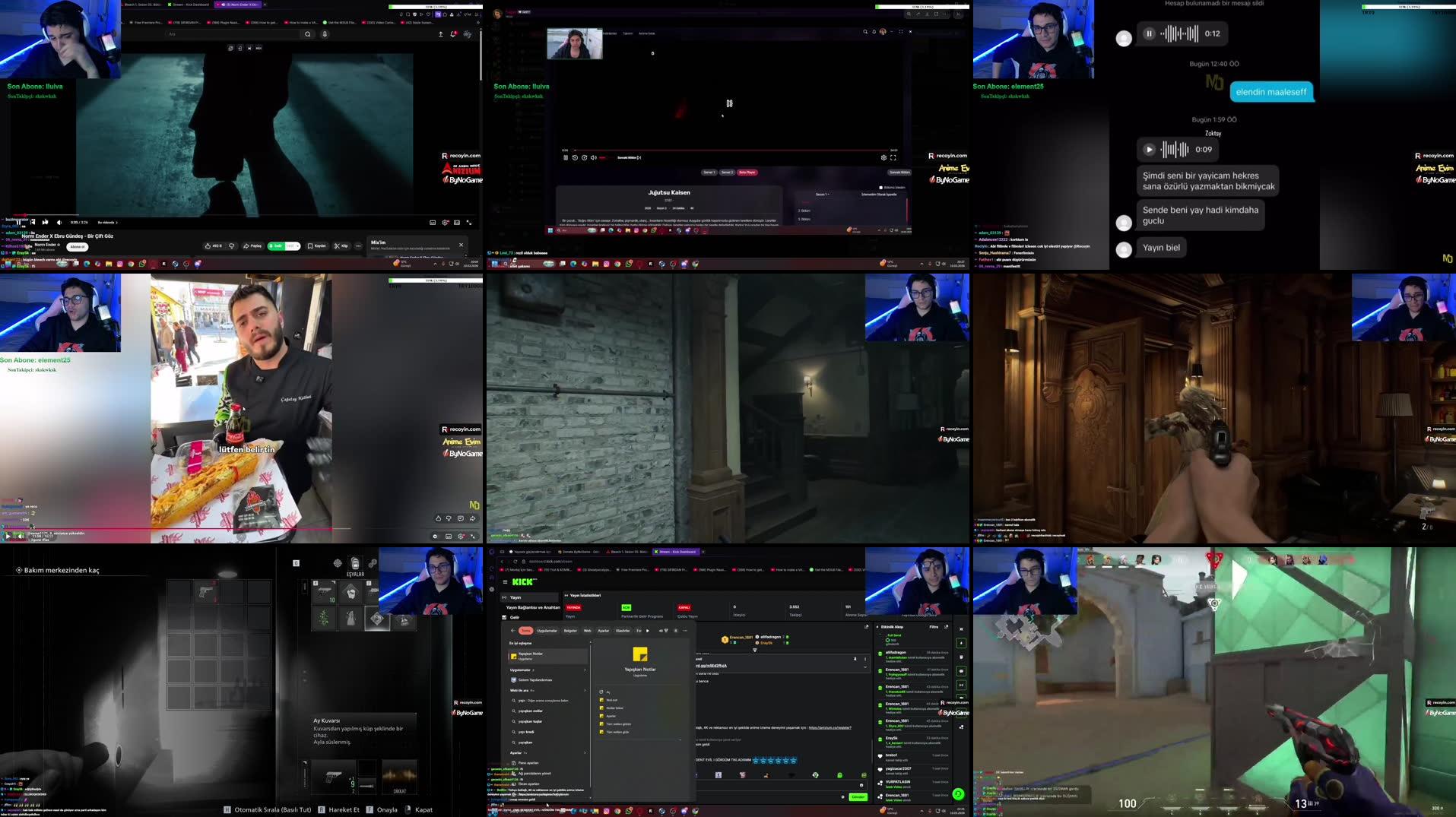Select the Belgeler filter in Windows search

click(x=570, y=631)
